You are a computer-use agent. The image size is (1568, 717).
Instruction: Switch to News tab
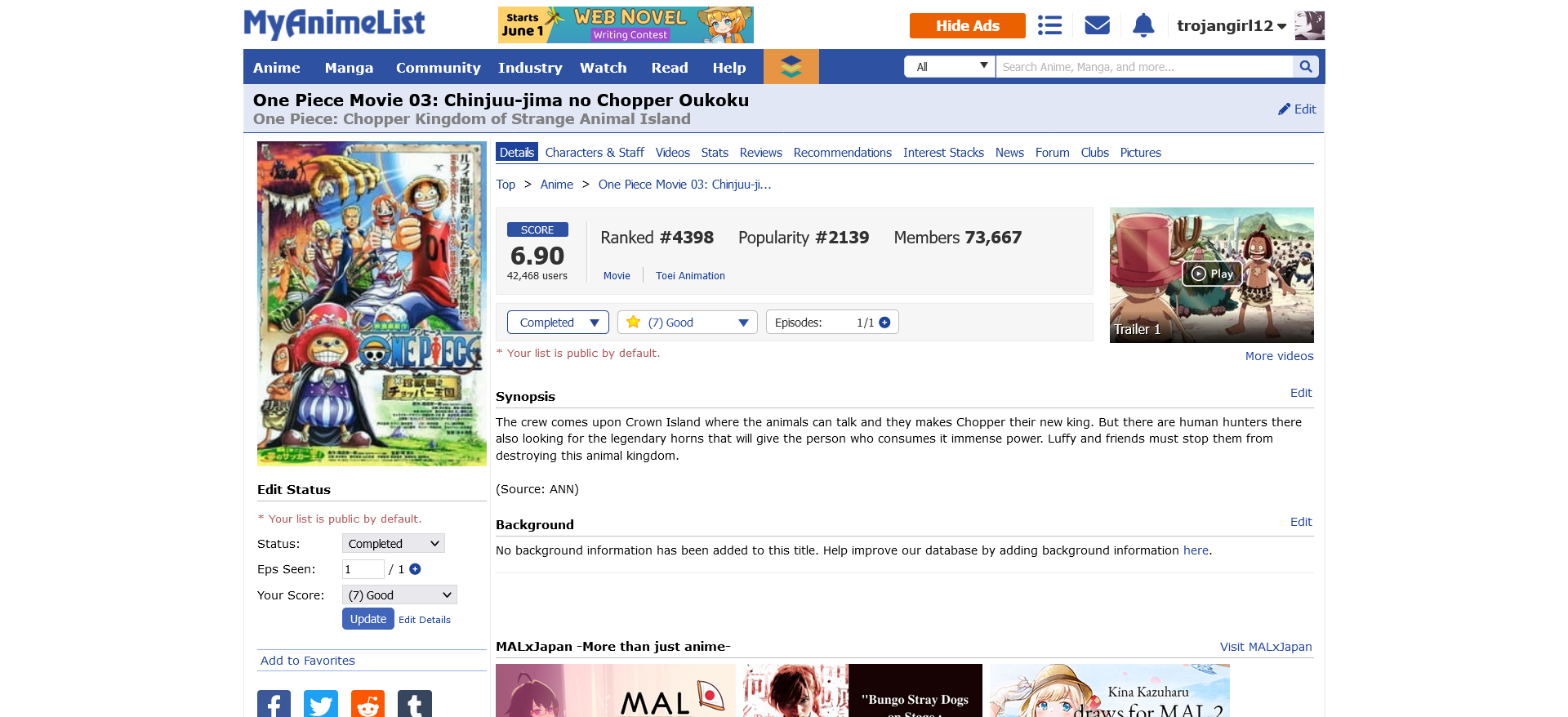[x=1009, y=153]
